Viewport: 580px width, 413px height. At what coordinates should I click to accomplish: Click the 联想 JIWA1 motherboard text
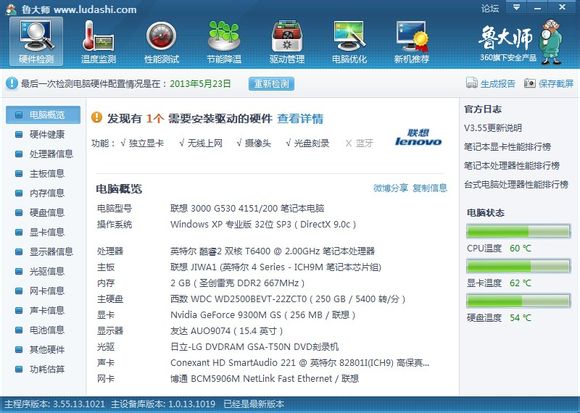(276, 267)
